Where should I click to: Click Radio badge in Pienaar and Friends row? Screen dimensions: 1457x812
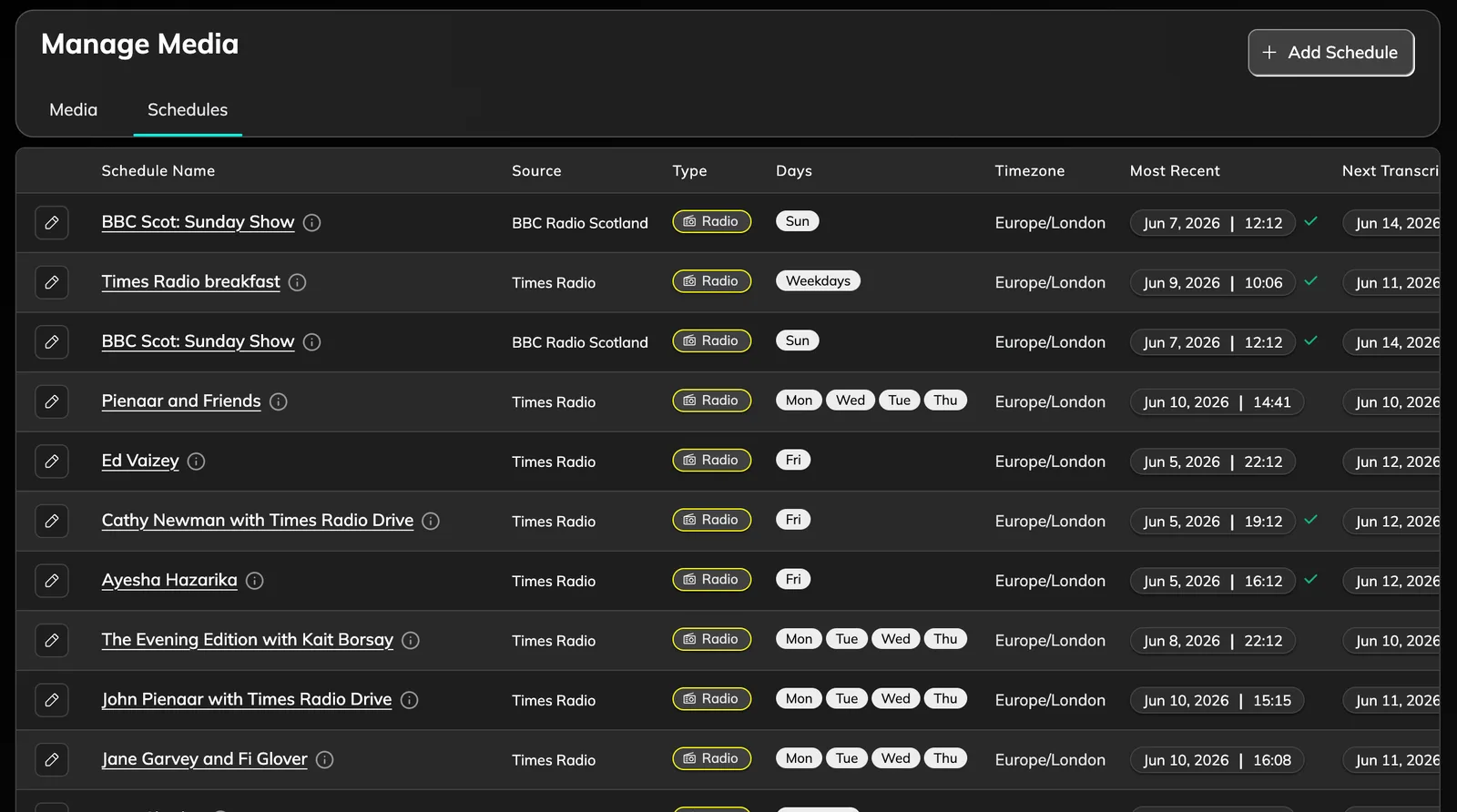pos(711,401)
